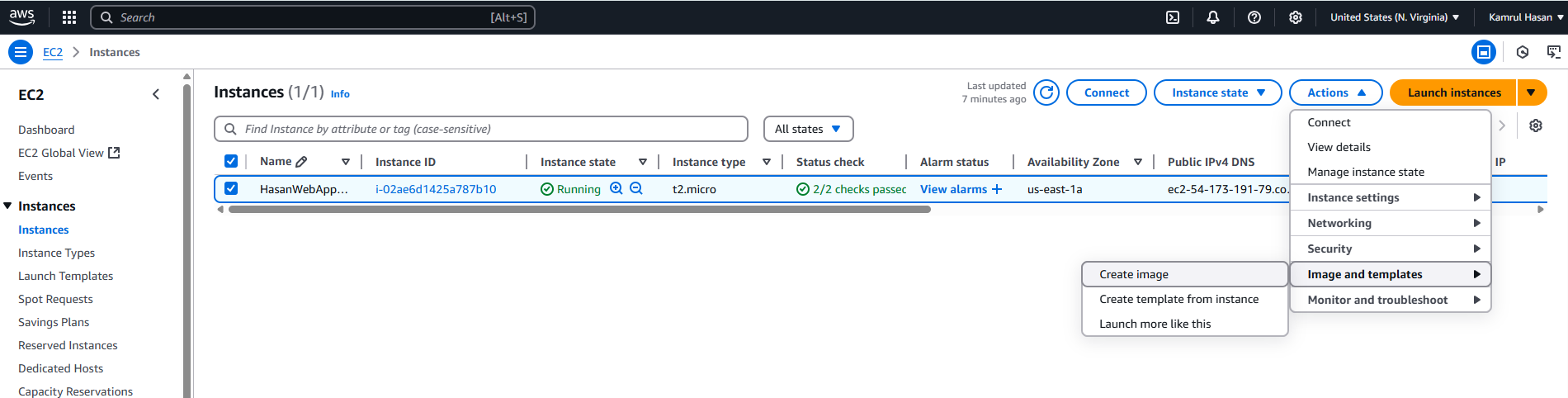The height and width of the screenshot is (398, 1568).
Task: Open the notifications bell
Action: pyautogui.click(x=1213, y=17)
